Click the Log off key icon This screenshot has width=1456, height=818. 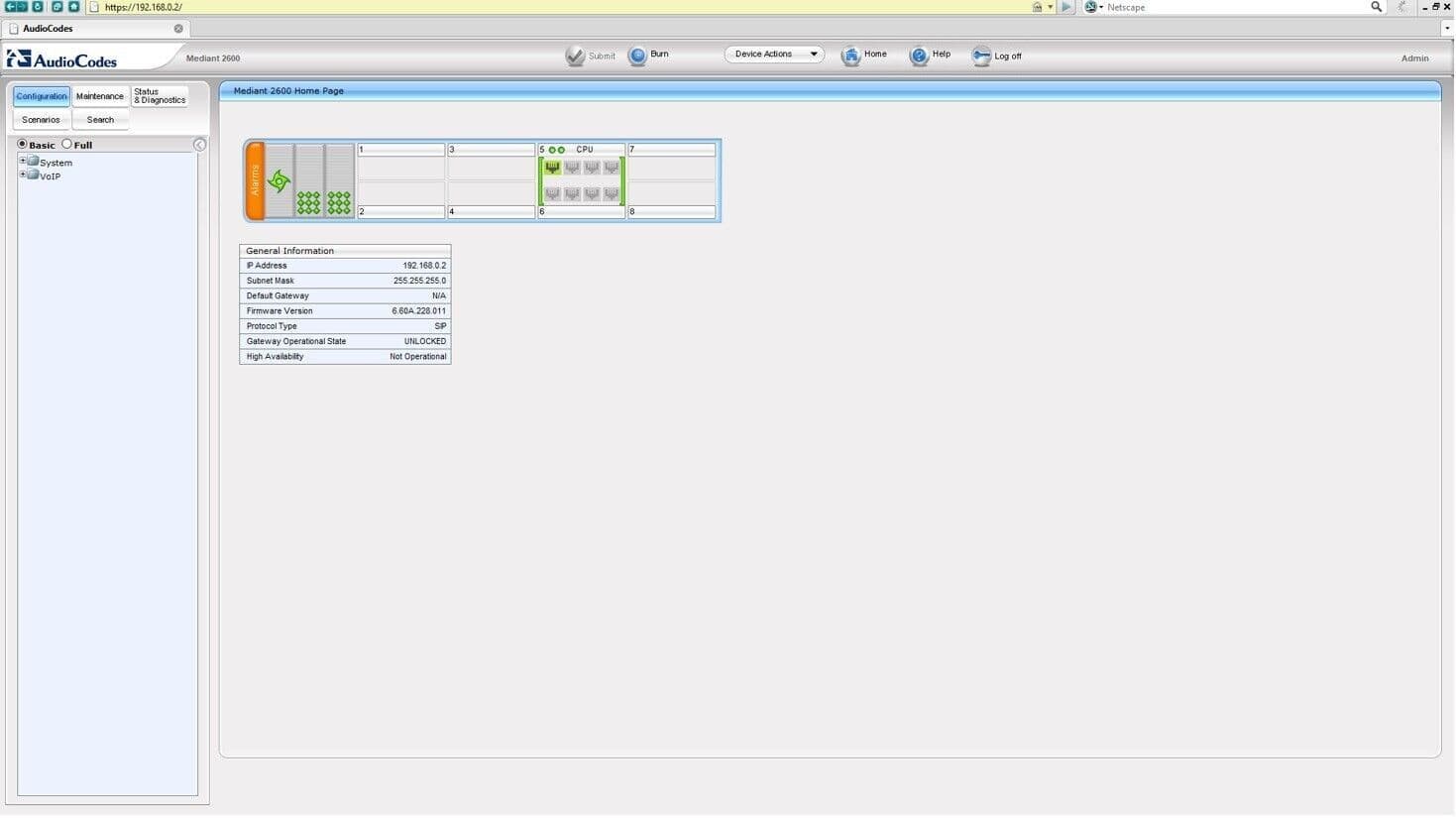(x=981, y=57)
